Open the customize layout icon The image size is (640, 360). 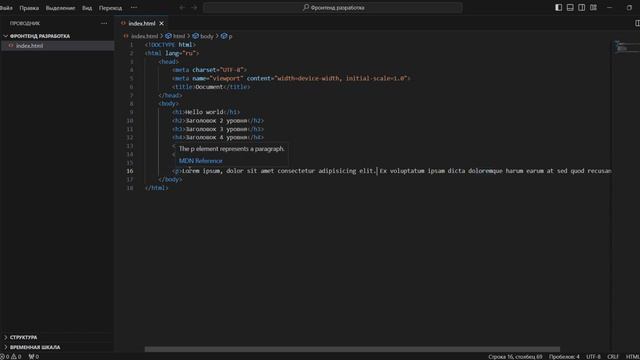(x=593, y=7)
